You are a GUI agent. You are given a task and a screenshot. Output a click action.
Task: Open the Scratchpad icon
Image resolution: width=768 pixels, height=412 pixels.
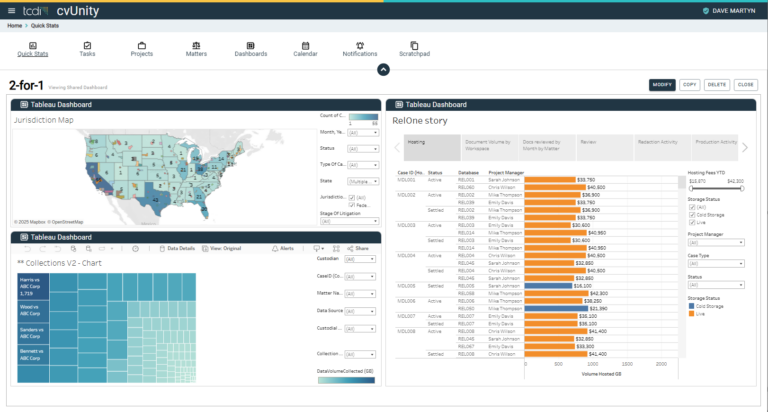[414, 46]
